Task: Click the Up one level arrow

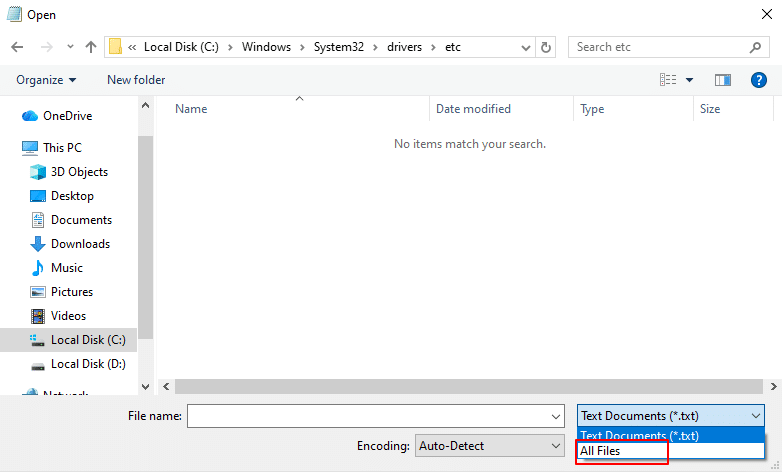Action: 91,47
